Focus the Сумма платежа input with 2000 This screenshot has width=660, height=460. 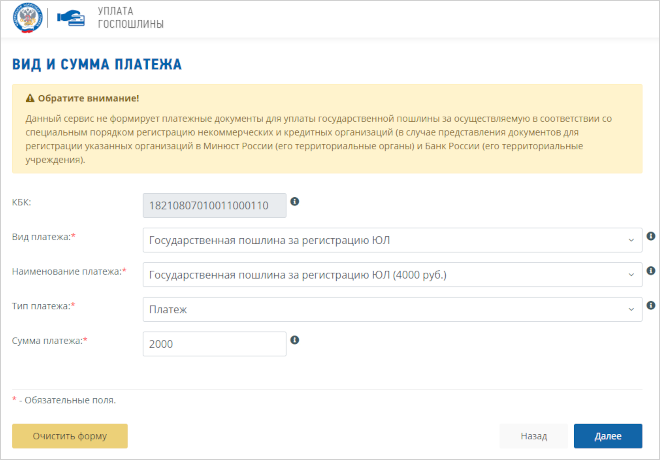click(215, 343)
